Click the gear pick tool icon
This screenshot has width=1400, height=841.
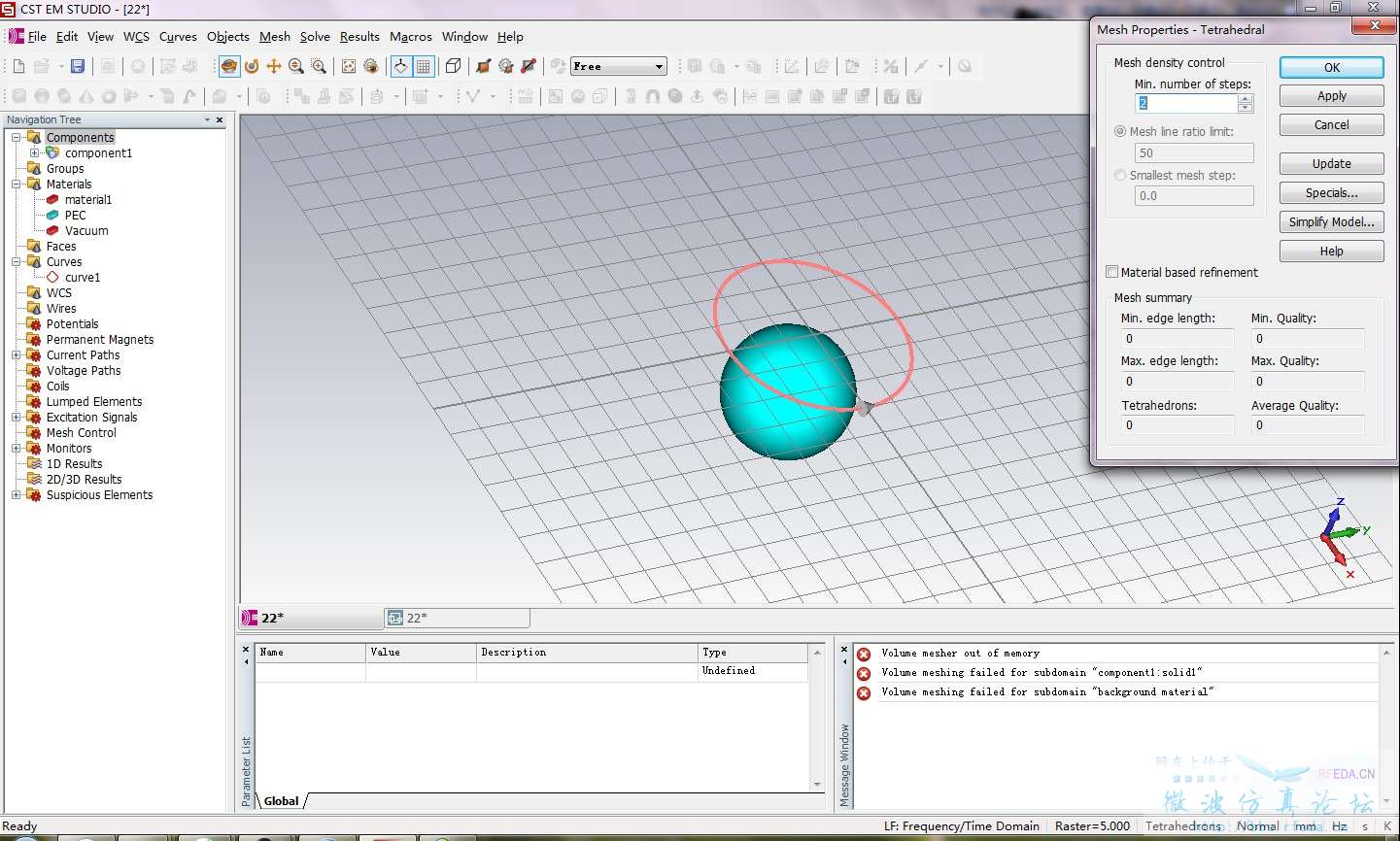click(x=505, y=66)
